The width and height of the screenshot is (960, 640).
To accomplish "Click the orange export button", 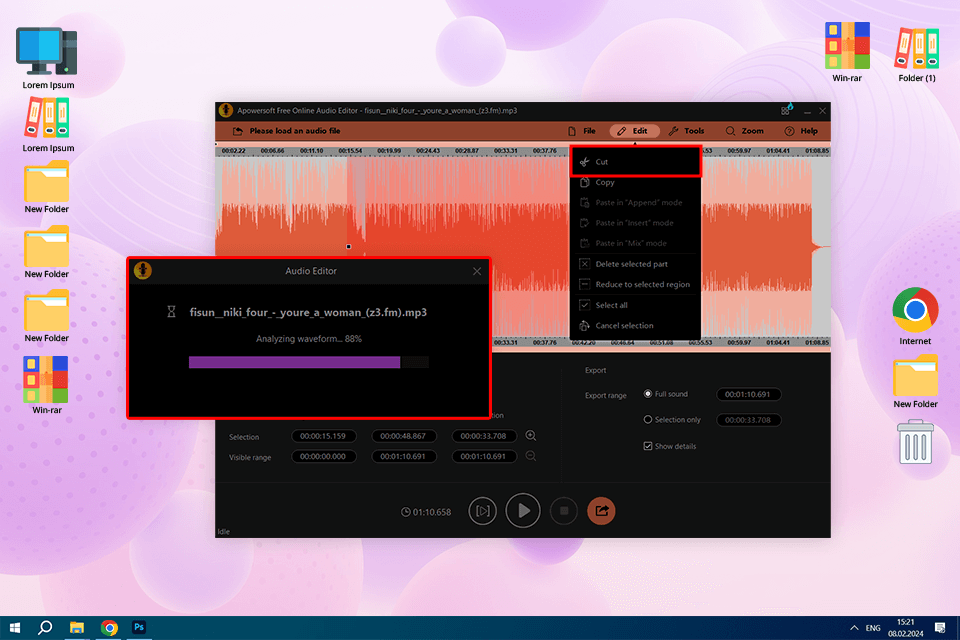I will tap(601, 511).
